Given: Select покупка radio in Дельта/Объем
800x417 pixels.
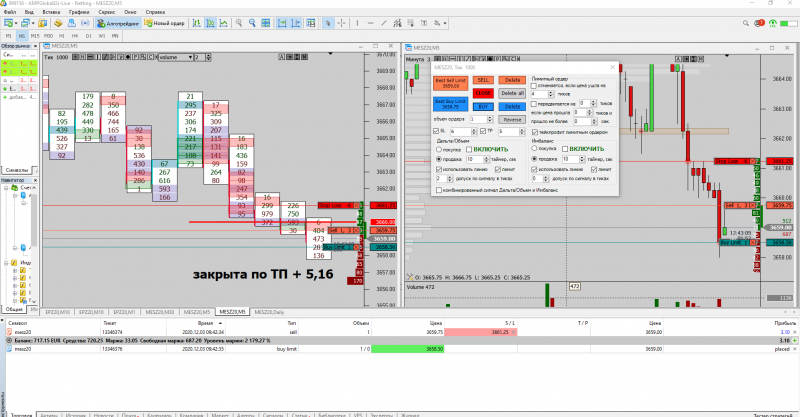Looking at the screenshot, I should 441,149.
